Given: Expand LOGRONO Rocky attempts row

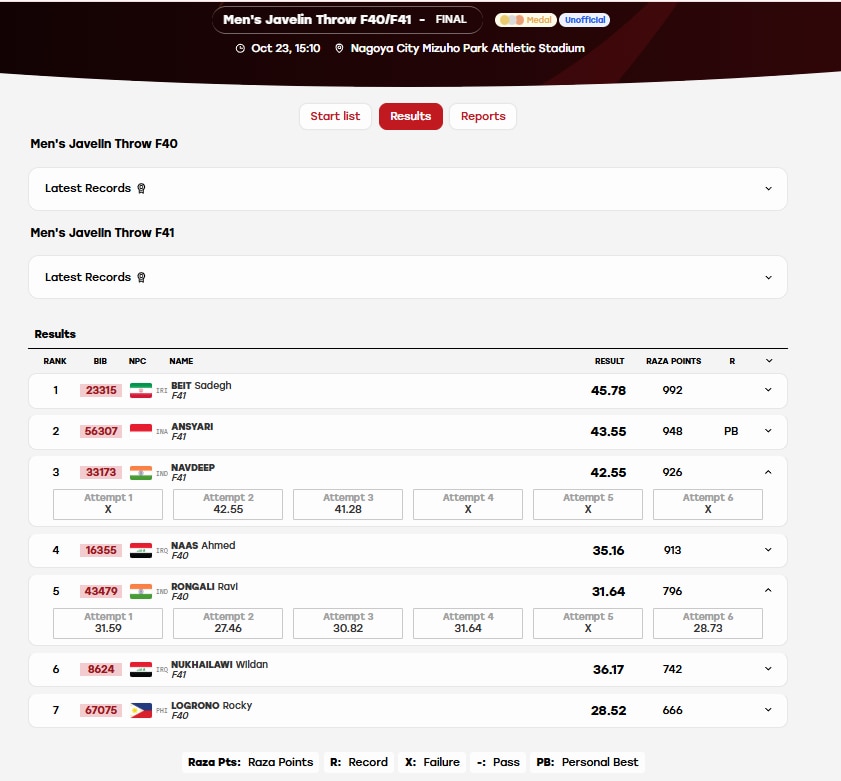Looking at the screenshot, I should point(768,710).
